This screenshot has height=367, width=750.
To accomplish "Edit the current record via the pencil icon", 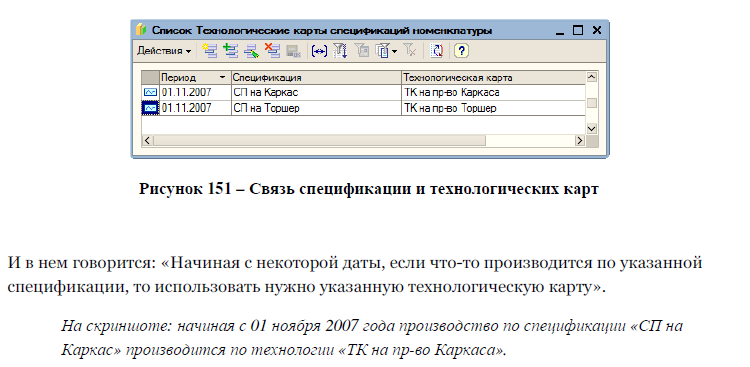I will pos(251,51).
